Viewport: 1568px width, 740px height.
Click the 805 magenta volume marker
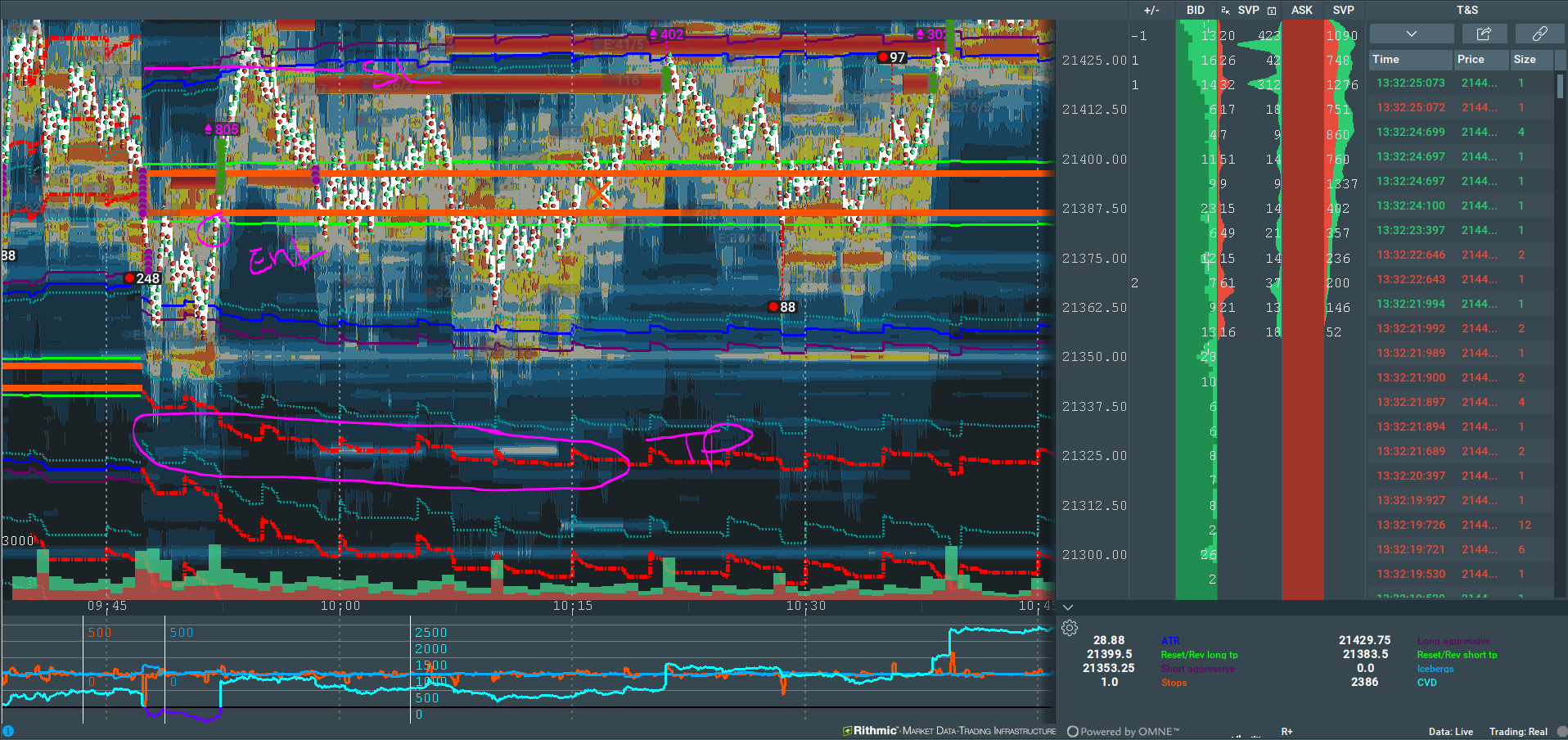(222, 129)
